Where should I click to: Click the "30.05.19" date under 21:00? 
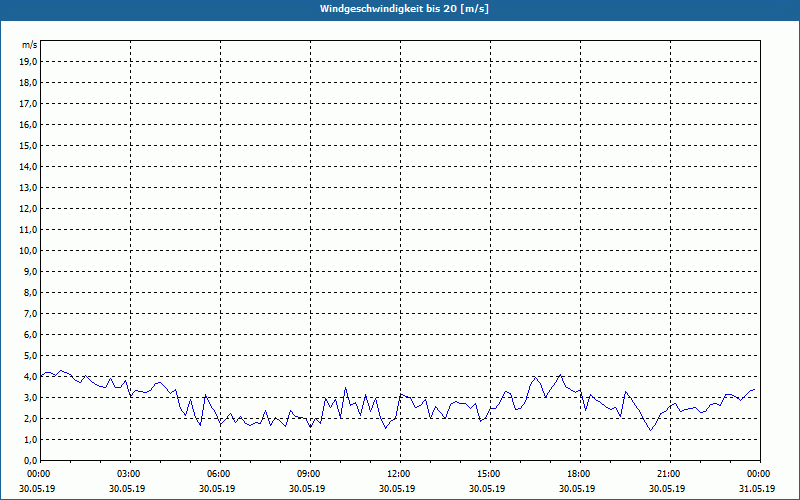[x=667, y=488]
